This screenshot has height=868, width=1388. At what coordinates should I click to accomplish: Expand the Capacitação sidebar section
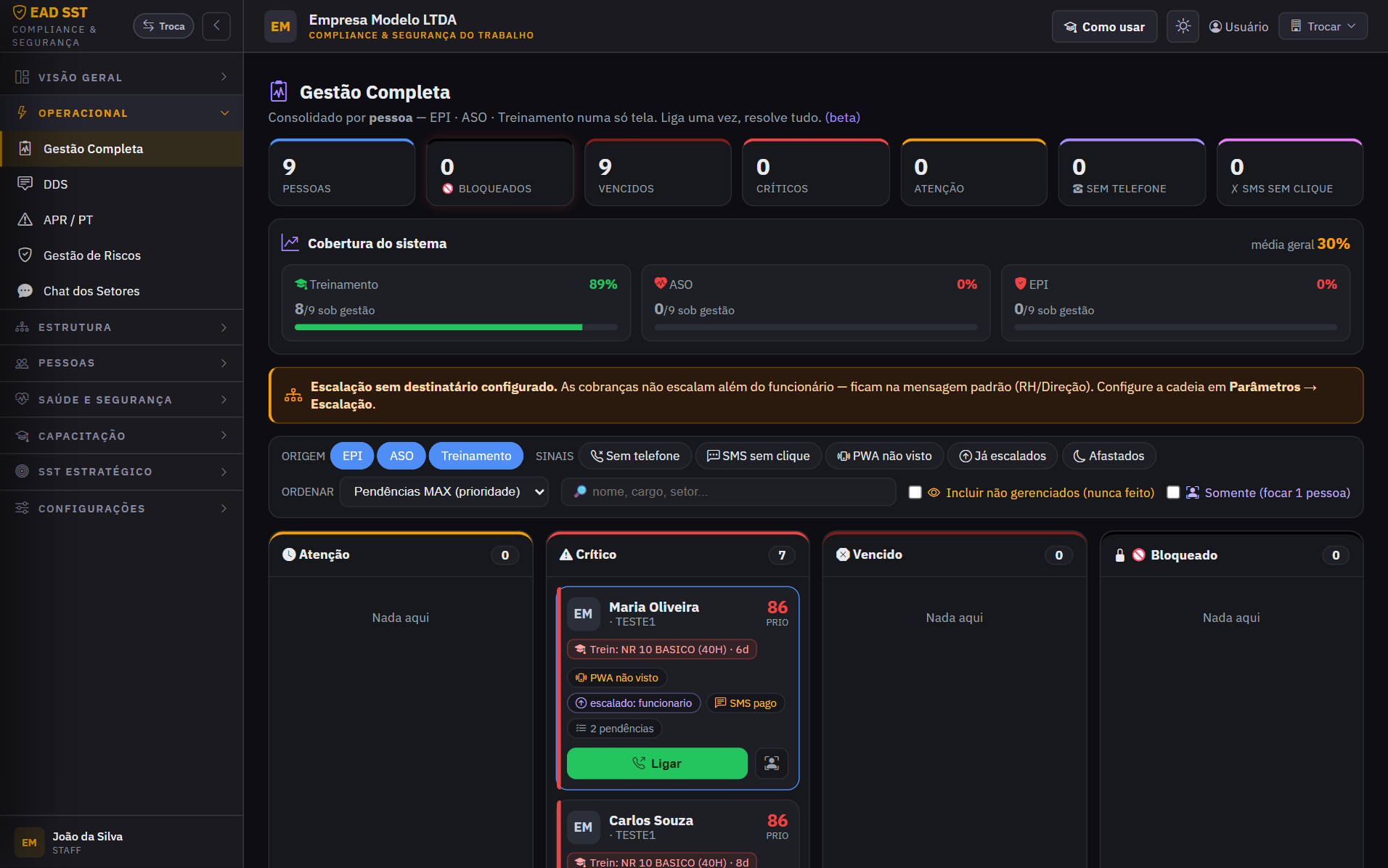point(121,435)
